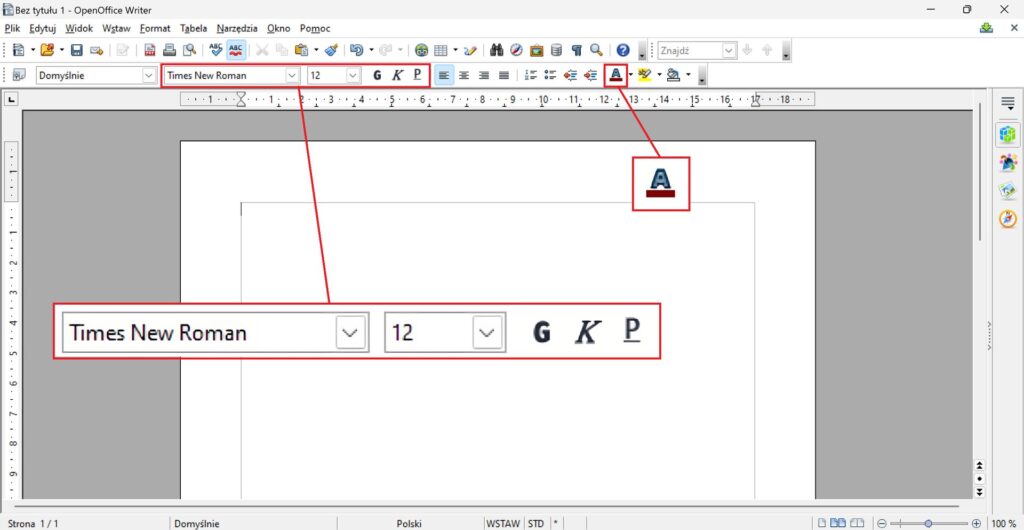Click the zoom slider in status bar
The width and height of the screenshot is (1024, 530).
[928, 523]
